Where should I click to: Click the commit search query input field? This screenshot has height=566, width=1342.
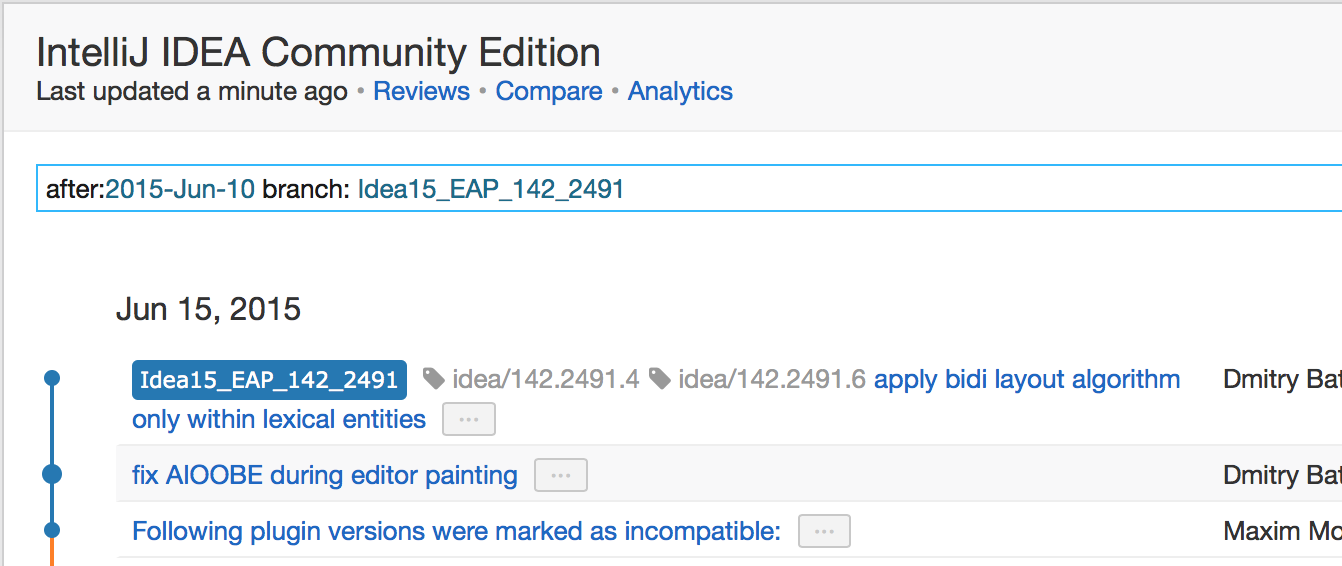pos(689,188)
